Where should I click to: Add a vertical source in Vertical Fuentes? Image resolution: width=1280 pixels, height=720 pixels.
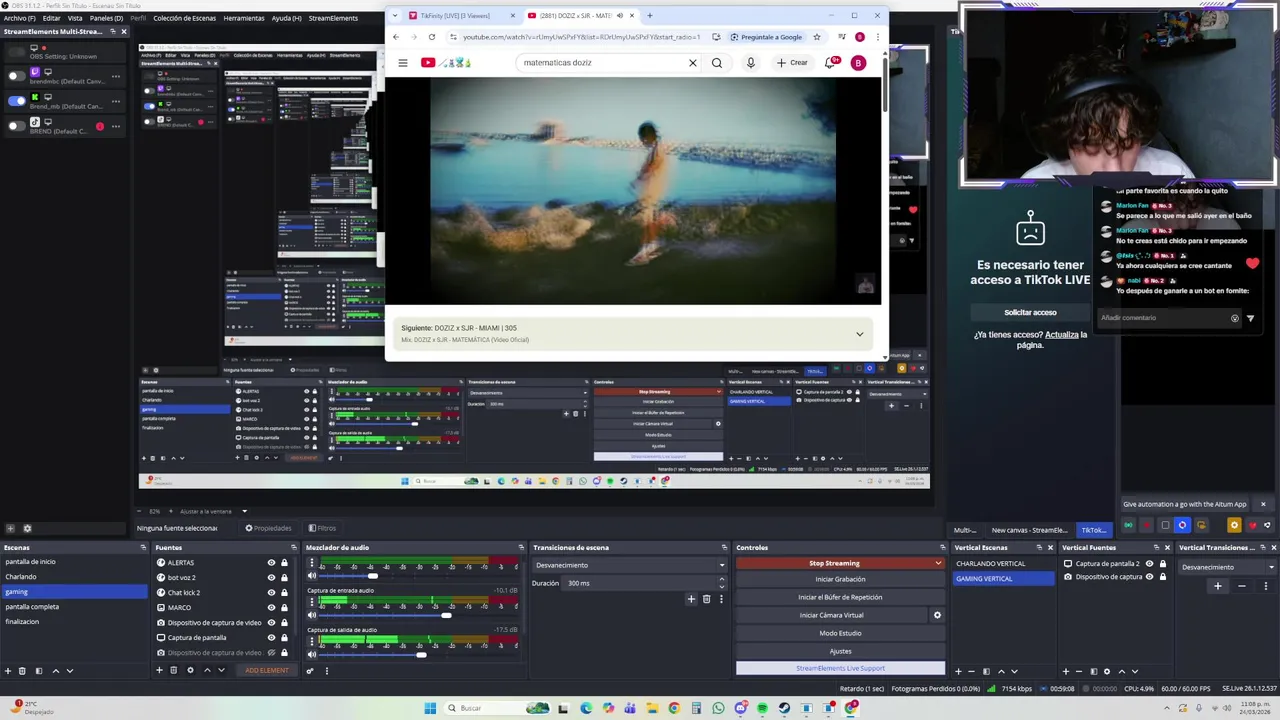[1065, 671]
